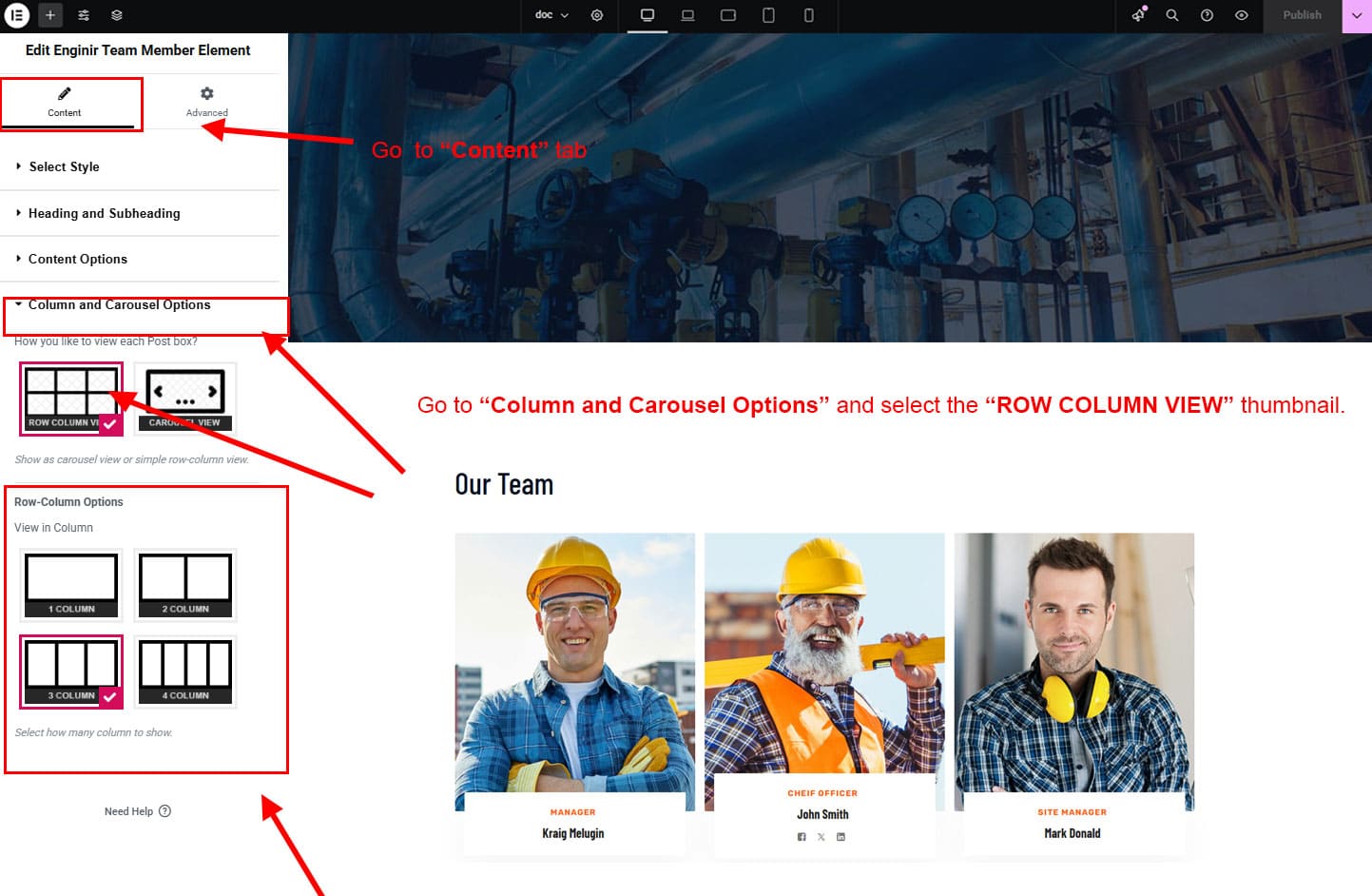1372x896 pixels.
Task: Open publish options arrow dropdown
Action: click(1357, 15)
